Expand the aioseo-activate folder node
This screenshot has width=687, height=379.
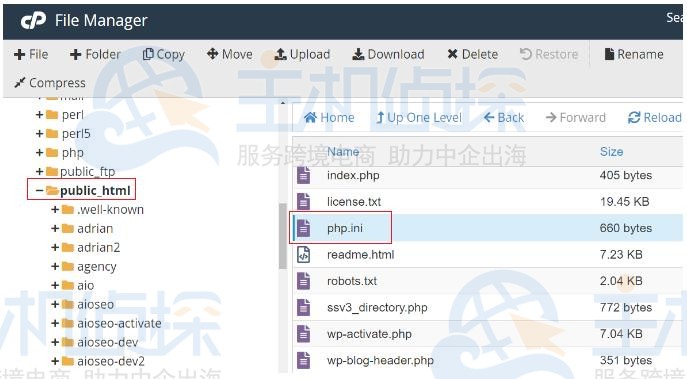point(55,323)
